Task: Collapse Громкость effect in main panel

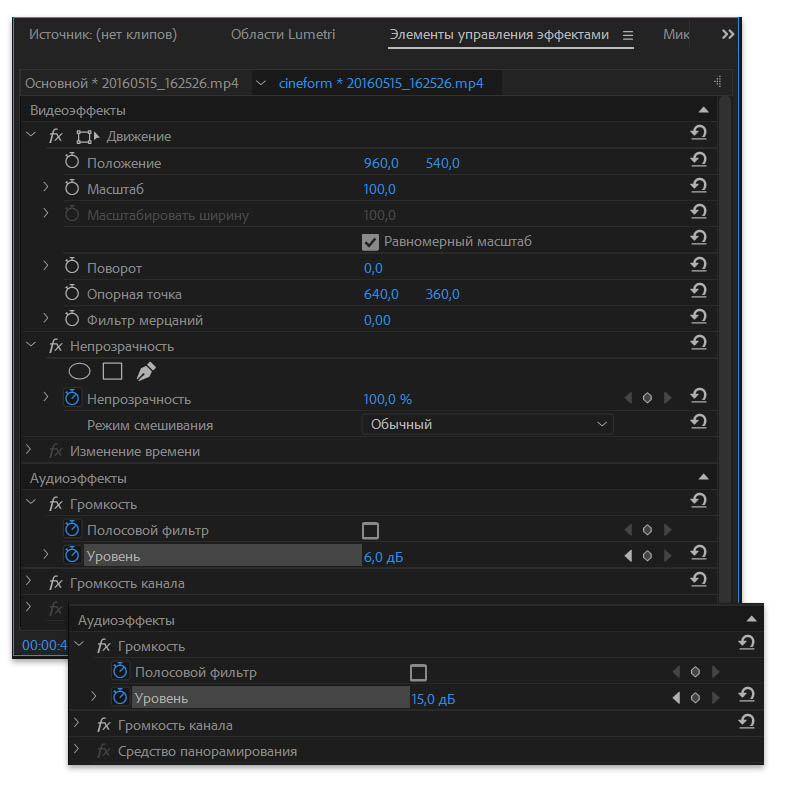Action: point(31,503)
